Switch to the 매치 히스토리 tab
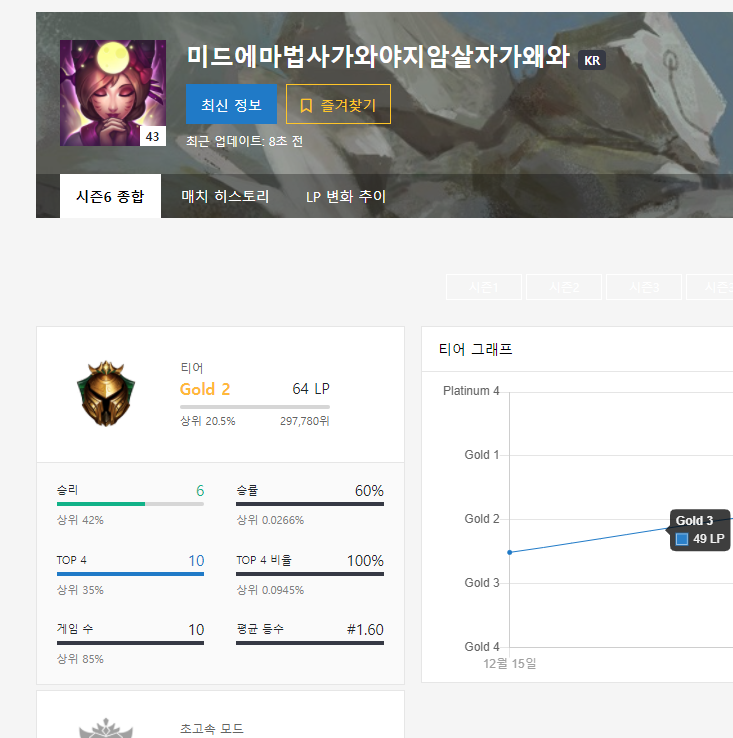Viewport: 733px width, 738px height. tap(225, 196)
